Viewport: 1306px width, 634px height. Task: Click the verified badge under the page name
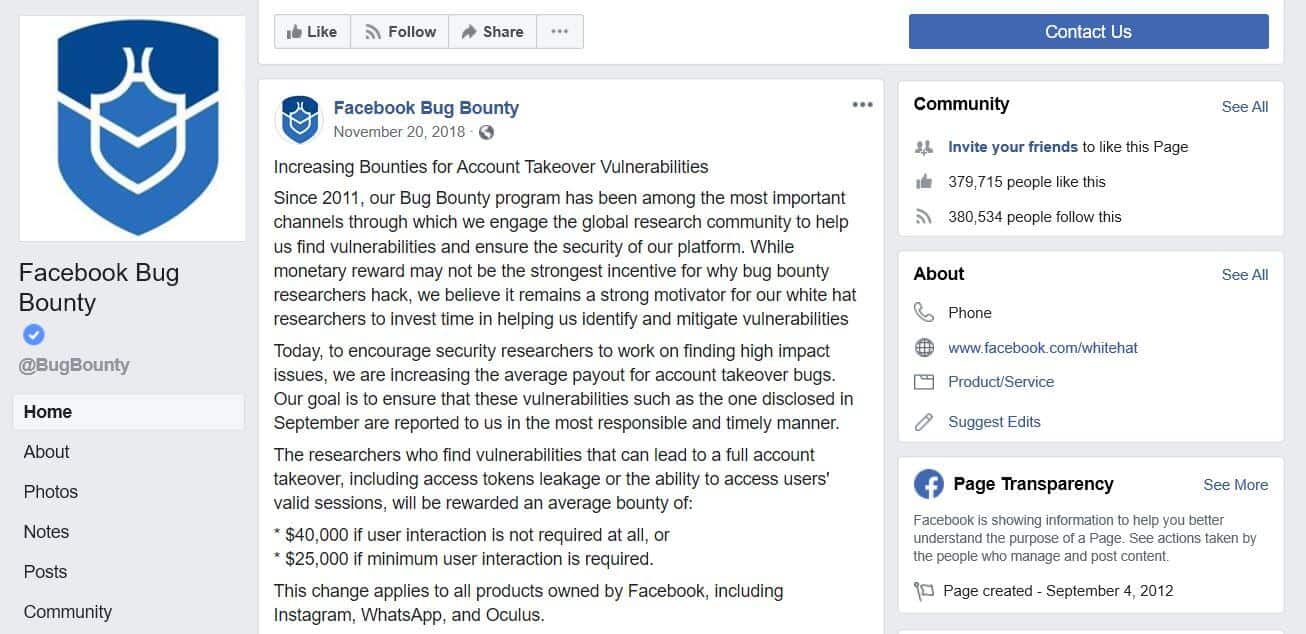tap(33, 335)
